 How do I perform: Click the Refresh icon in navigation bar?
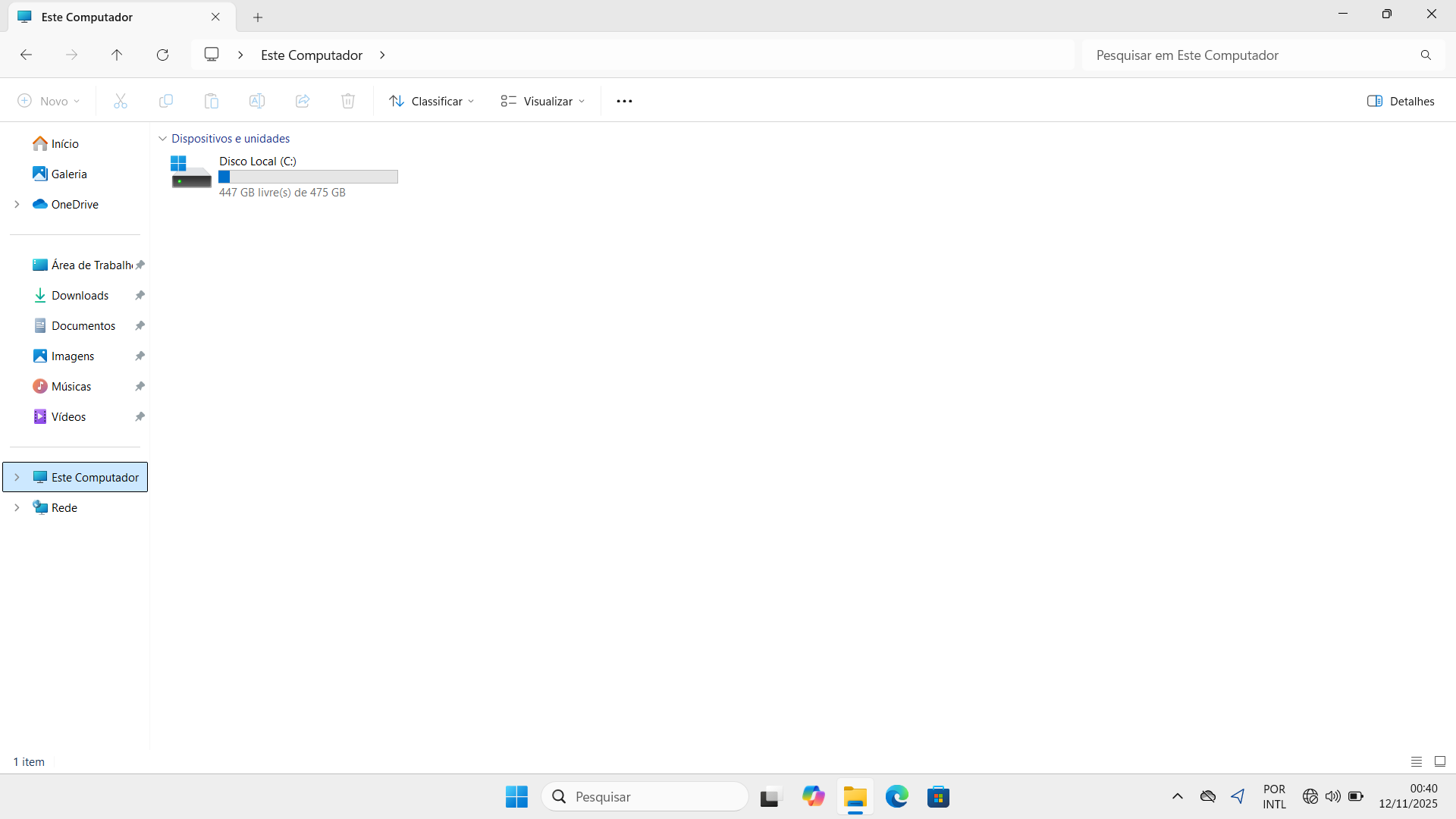[162, 55]
